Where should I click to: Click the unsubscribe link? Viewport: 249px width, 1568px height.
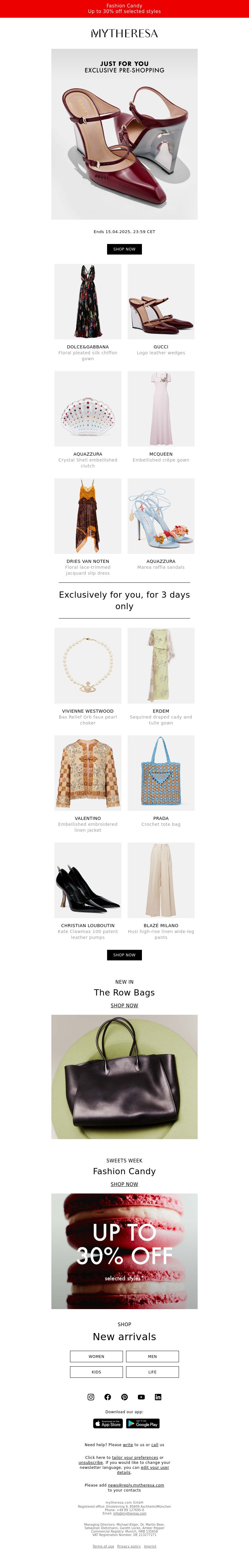click(90, 1463)
